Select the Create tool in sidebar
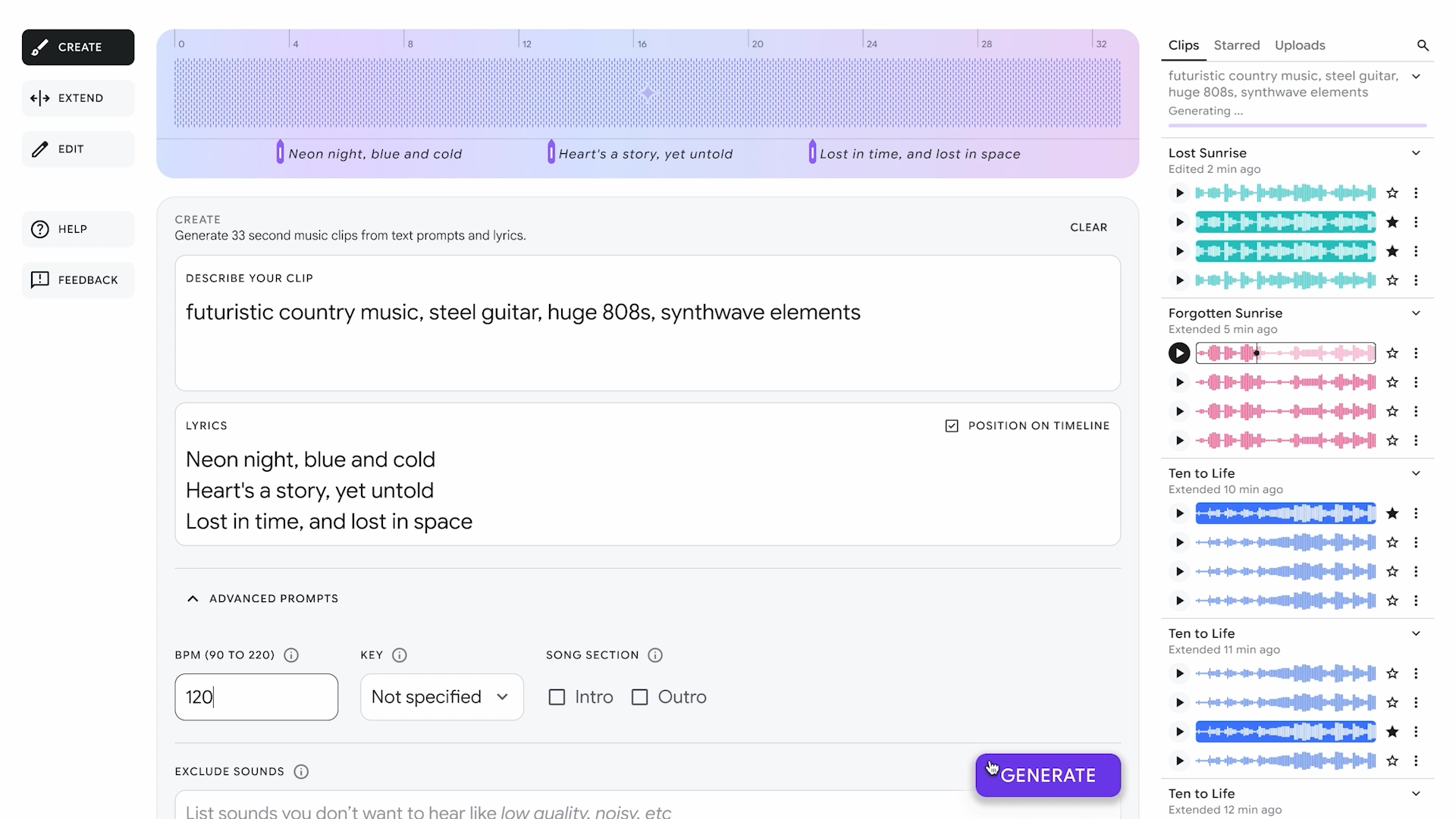 coord(77,47)
